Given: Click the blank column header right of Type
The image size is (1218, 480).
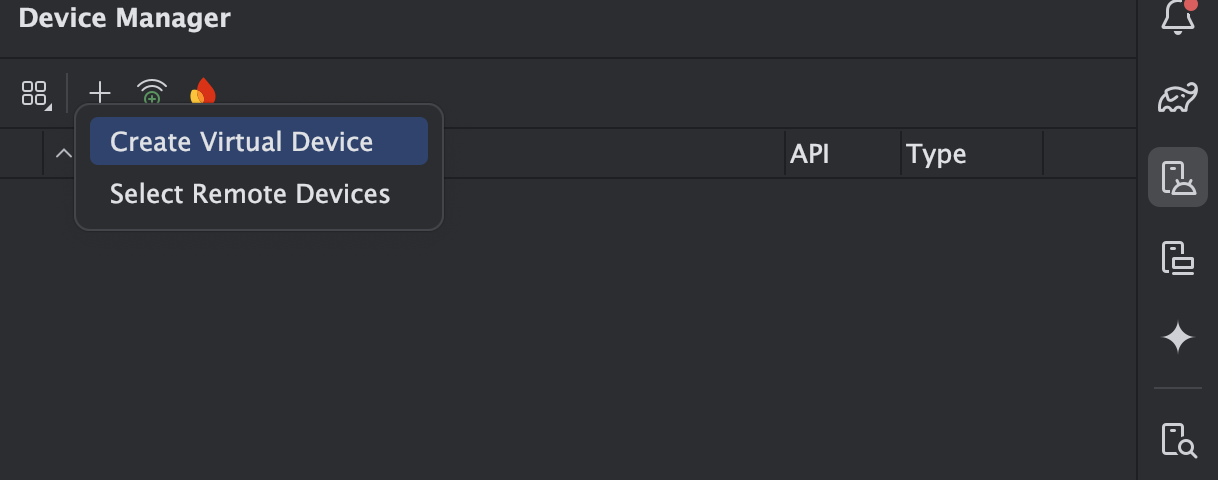Looking at the screenshot, I should 1088,154.
